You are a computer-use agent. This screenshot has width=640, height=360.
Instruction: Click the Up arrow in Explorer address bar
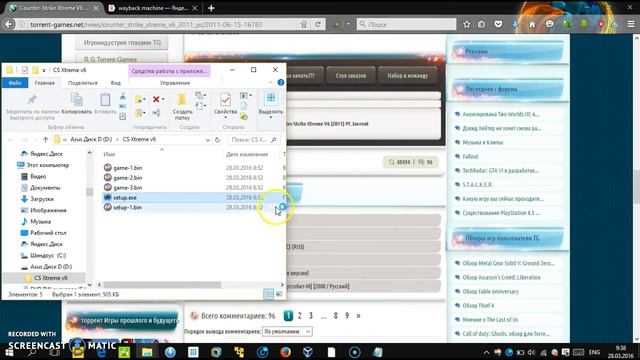(x=45, y=140)
